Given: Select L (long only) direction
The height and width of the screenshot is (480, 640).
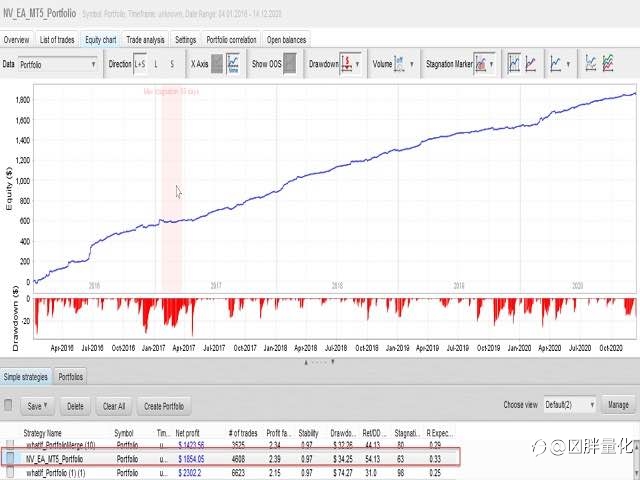Looking at the screenshot, I should coord(156,64).
